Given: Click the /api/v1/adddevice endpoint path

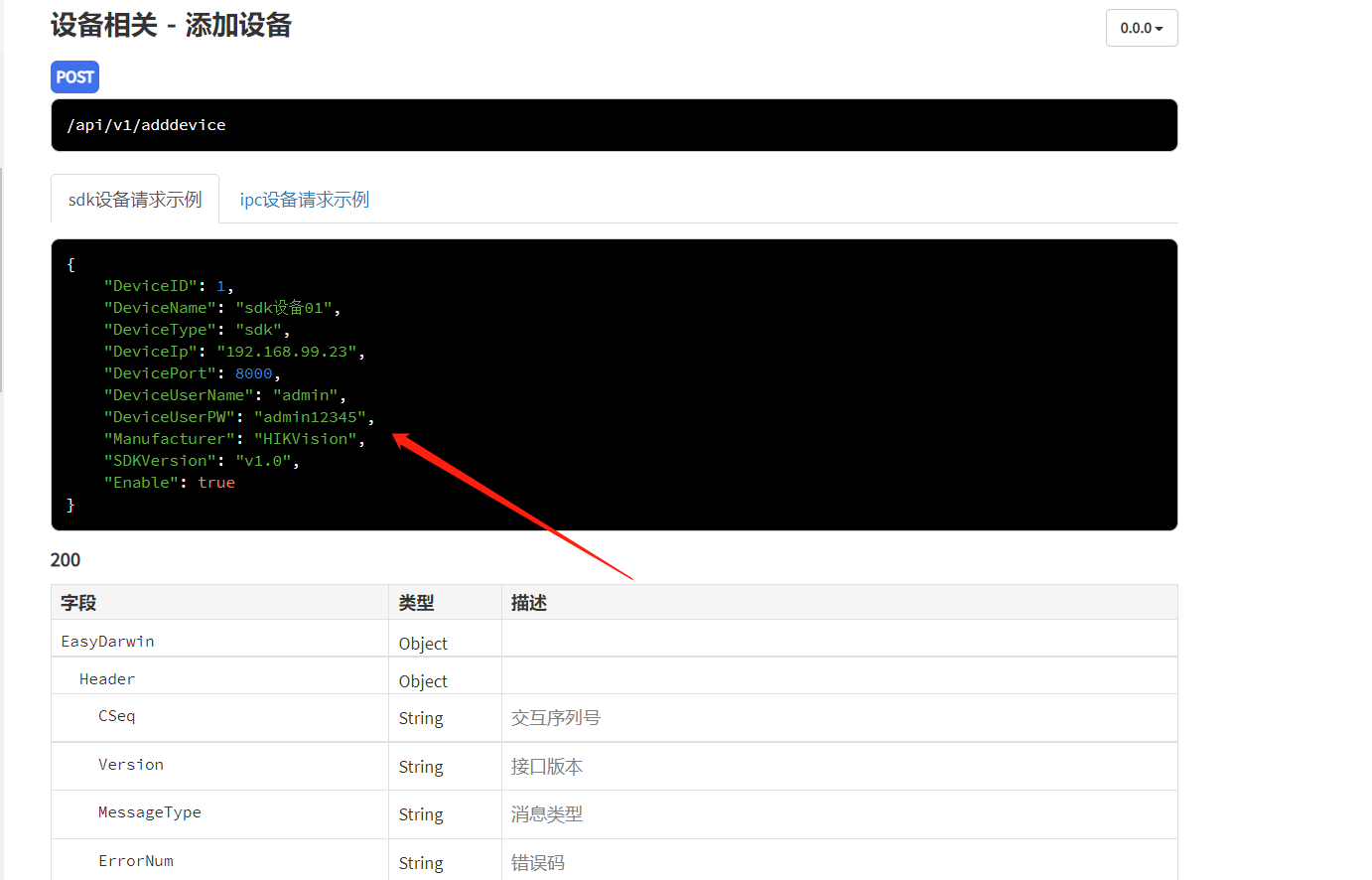Looking at the screenshot, I should pyautogui.click(x=146, y=125).
